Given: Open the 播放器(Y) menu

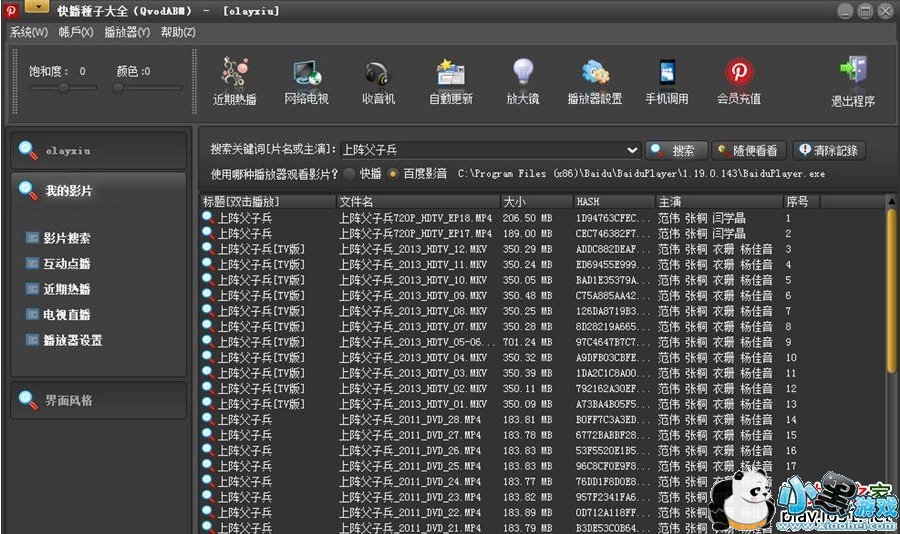Looking at the screenshot, I should pyautogui.click(x=127, y=32).
